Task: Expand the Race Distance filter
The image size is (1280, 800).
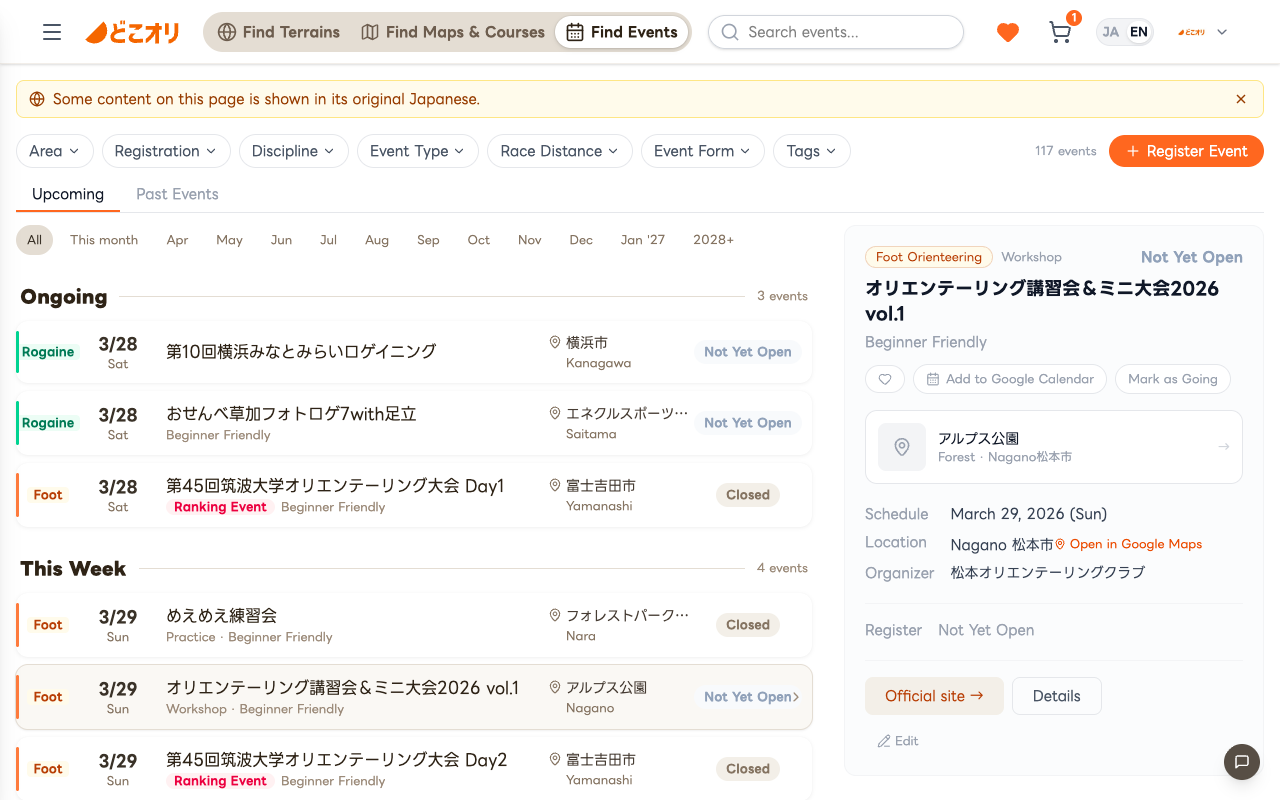Action: pyautogui.click(x=559, y=151)
